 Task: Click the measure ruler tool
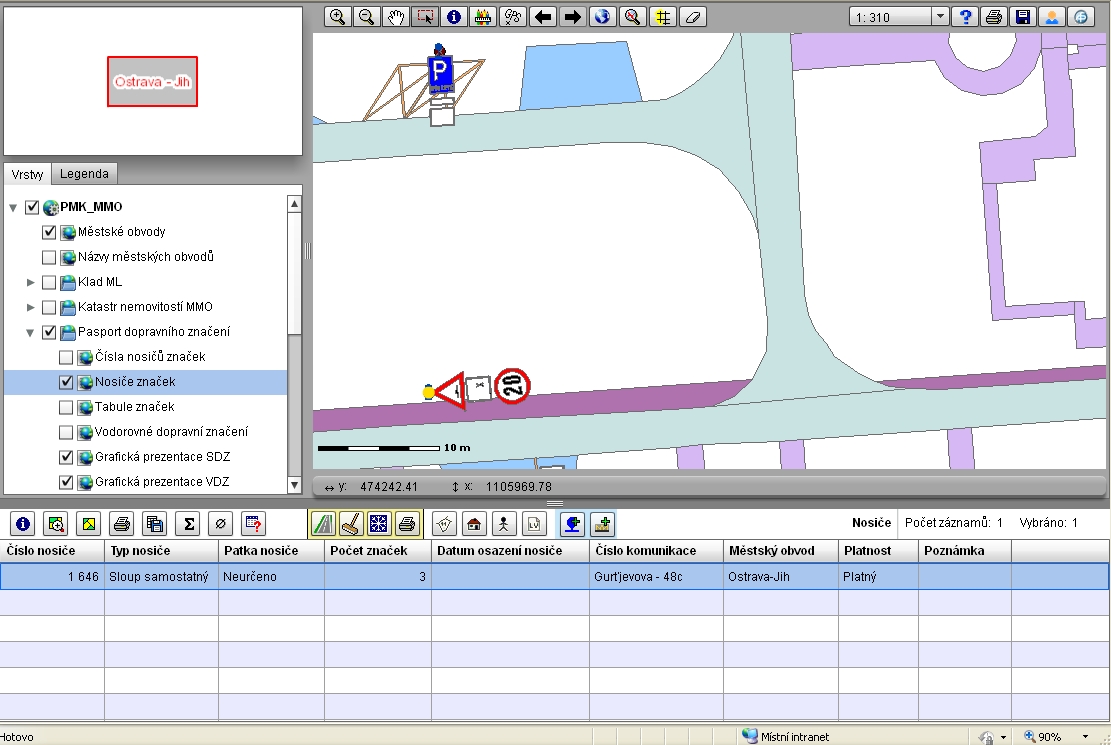coord(483,17)
